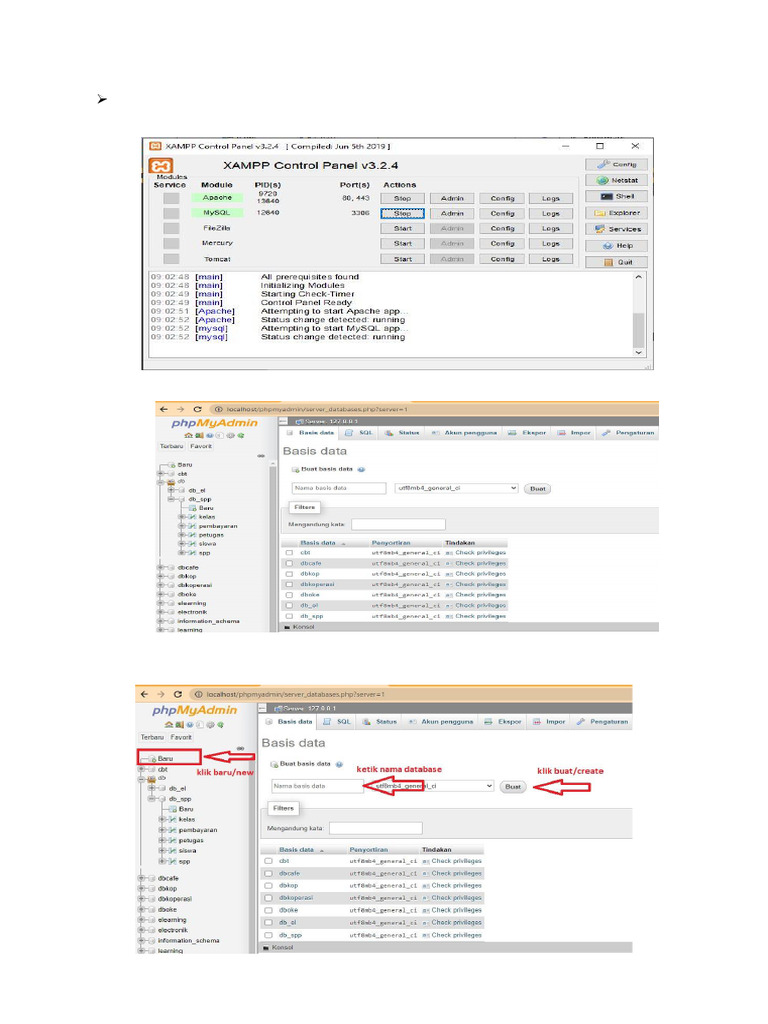Expand the dbcafe node in the bottom tree

[x=140, y=878]
